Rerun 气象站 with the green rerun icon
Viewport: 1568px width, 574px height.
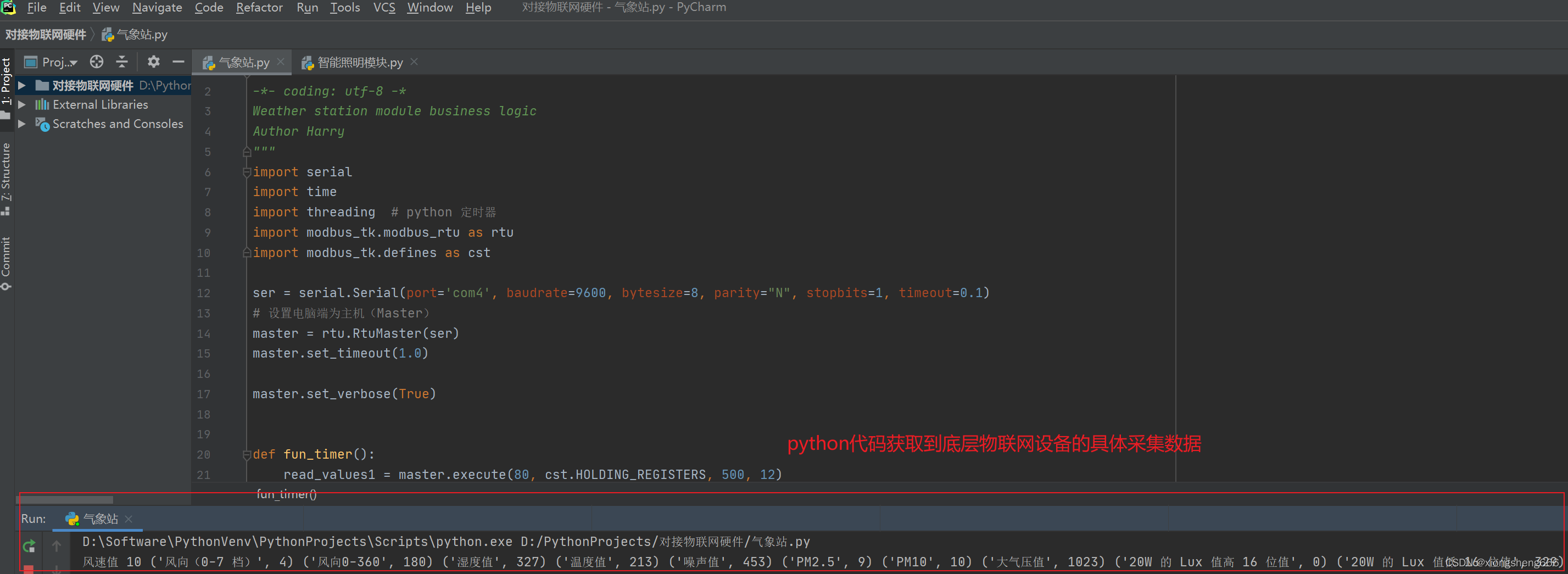29,546
